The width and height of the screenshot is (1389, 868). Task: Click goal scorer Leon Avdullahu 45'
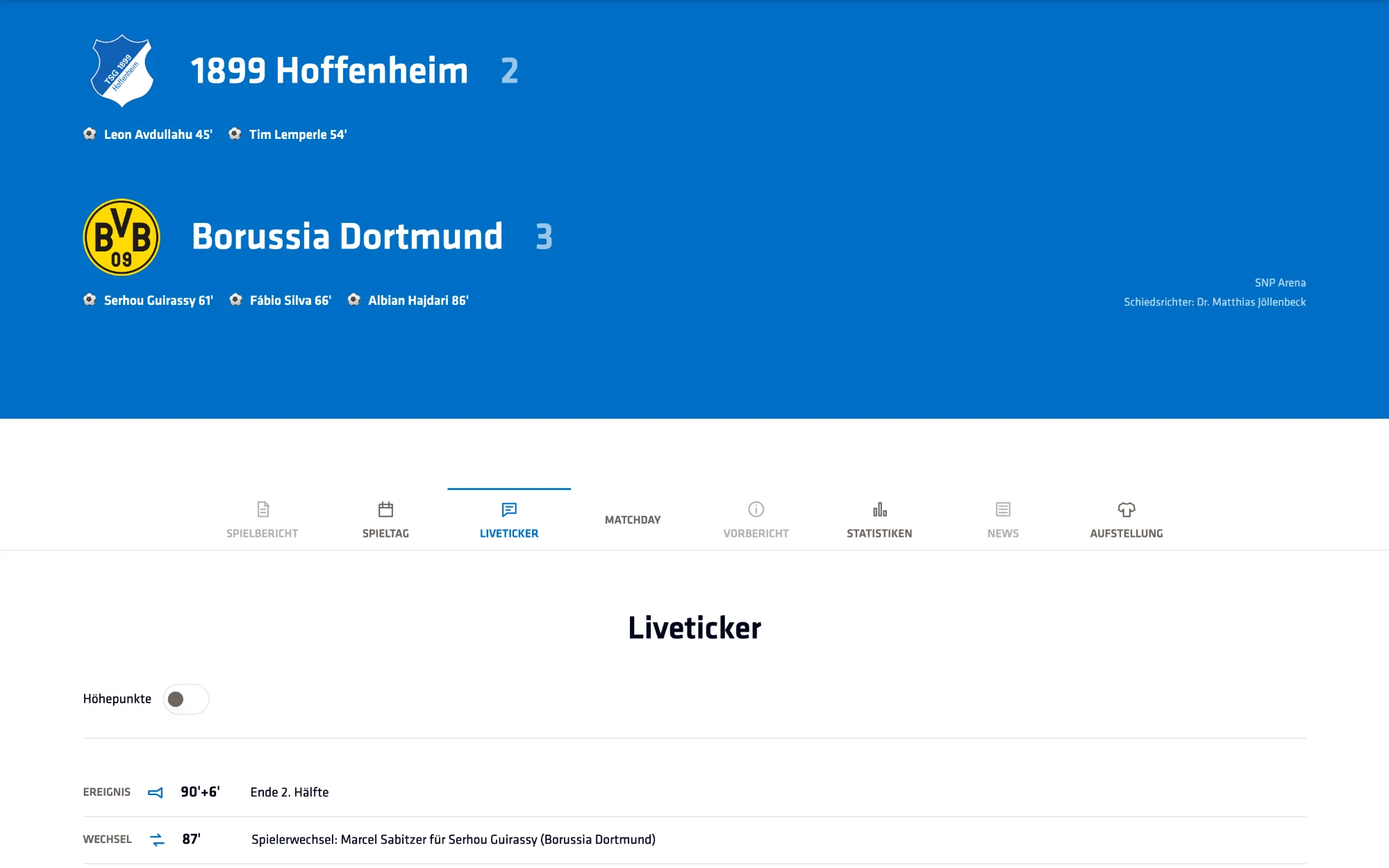coord(158,135)
